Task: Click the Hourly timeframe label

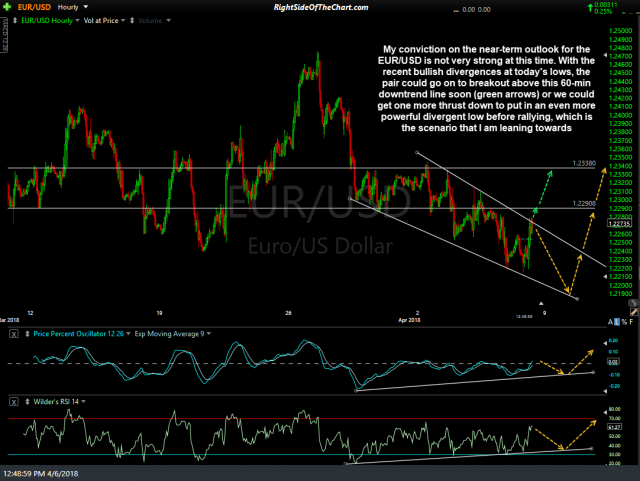Action: click(x=68, y=7)
